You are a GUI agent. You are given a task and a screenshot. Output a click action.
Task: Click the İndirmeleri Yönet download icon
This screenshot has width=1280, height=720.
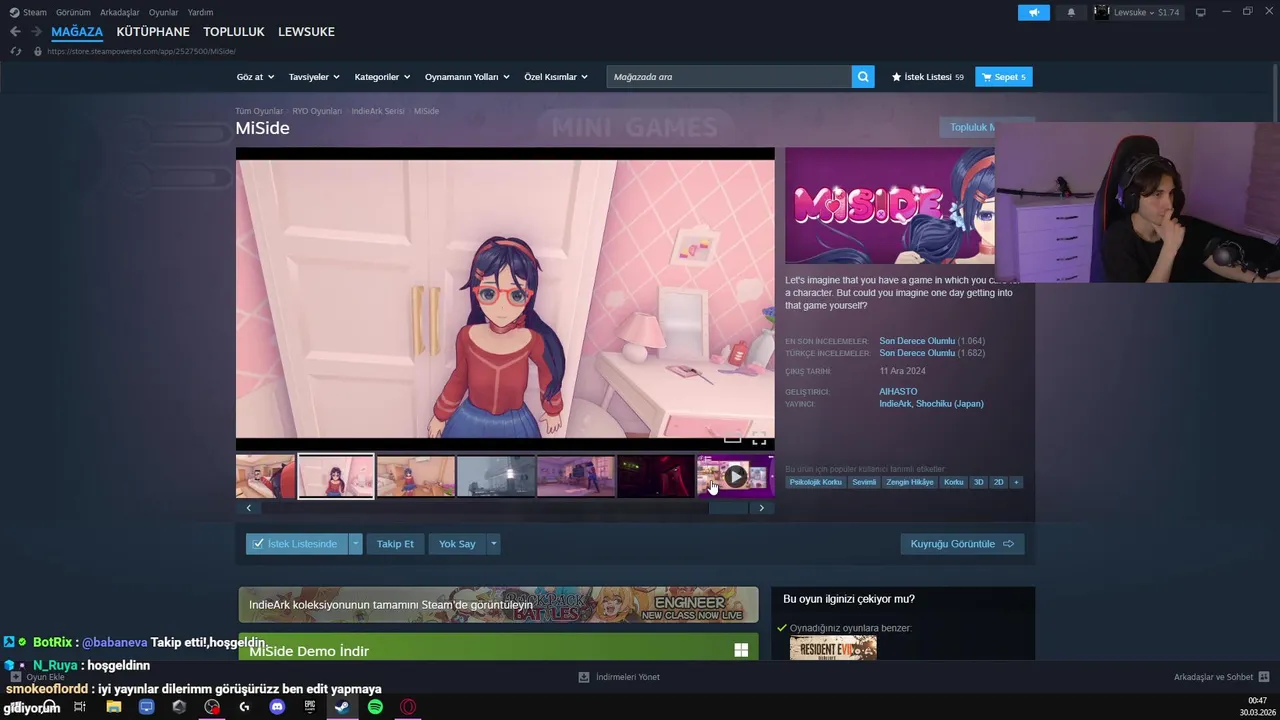click(584, 677)
